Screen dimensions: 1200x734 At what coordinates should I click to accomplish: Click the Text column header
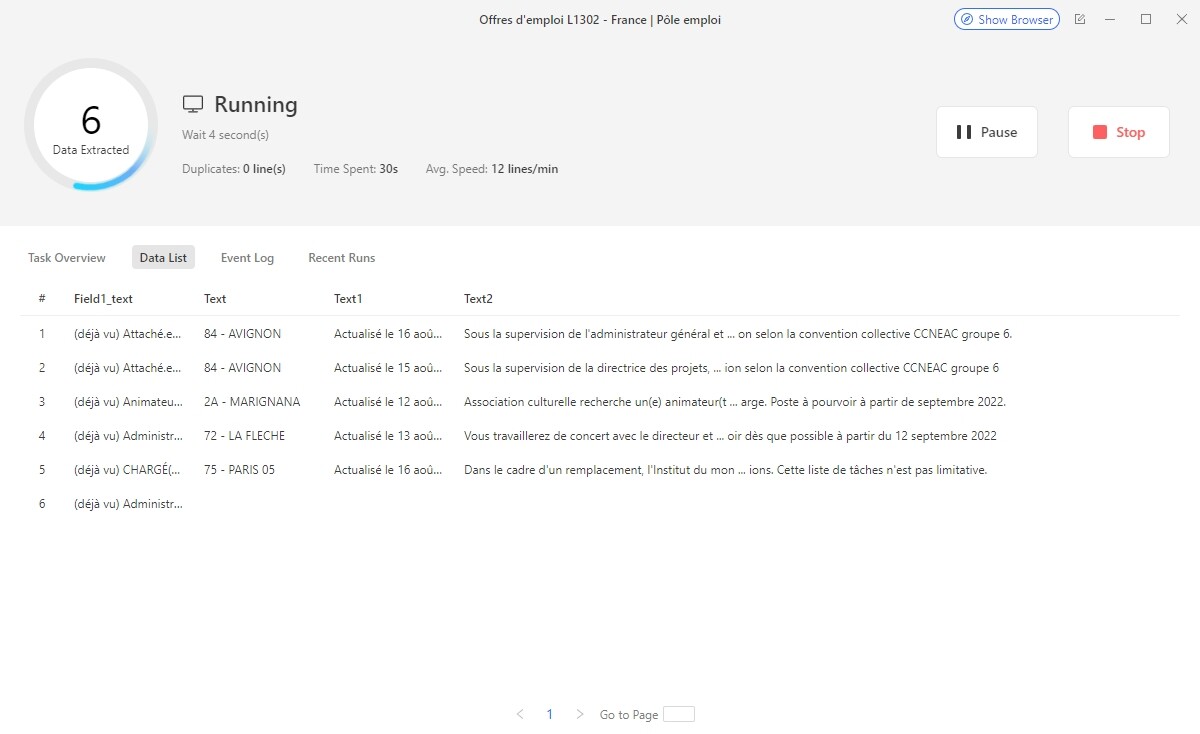pos(215,299)
